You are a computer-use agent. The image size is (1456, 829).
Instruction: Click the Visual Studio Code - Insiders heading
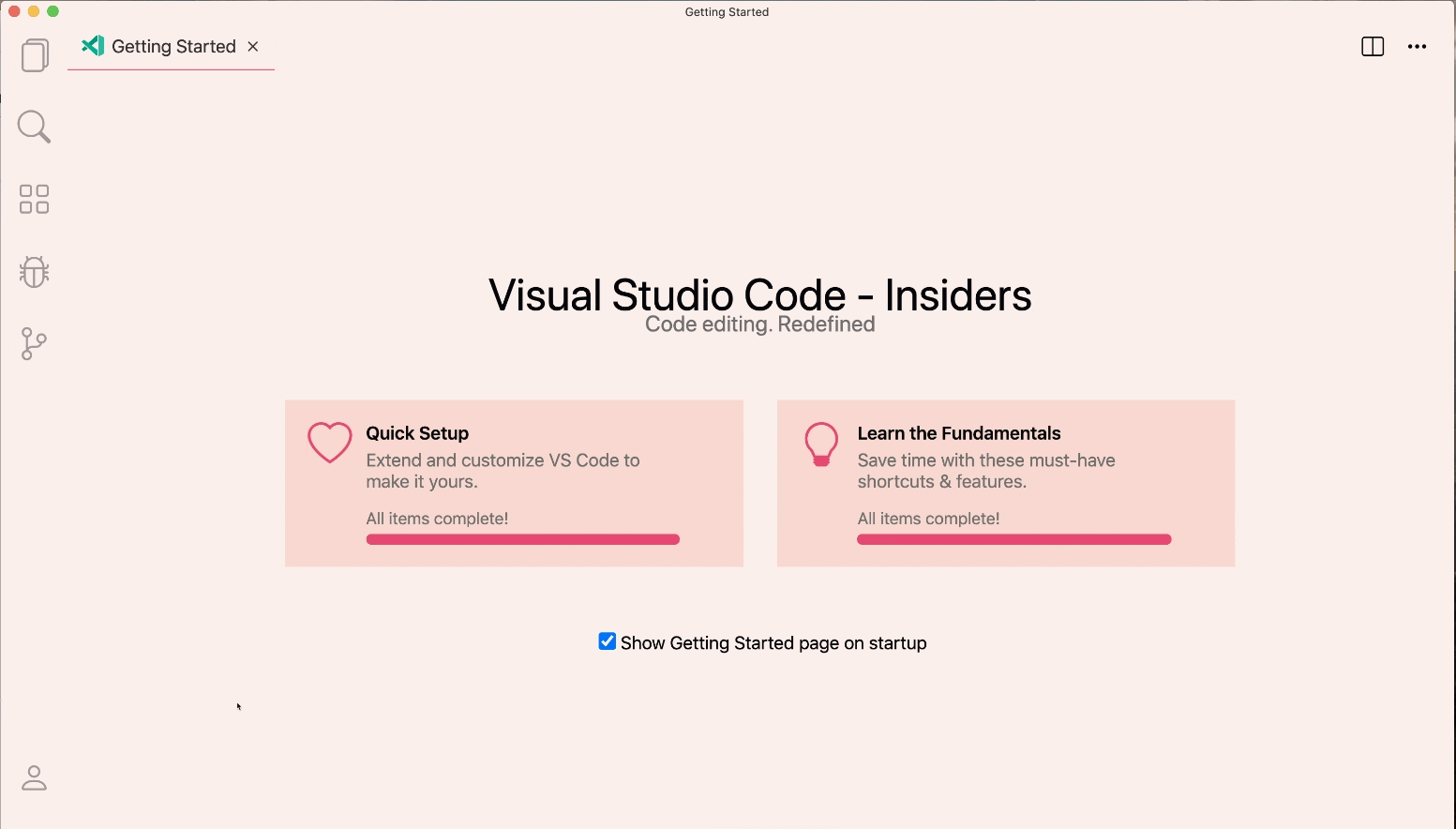click(760, 294)
